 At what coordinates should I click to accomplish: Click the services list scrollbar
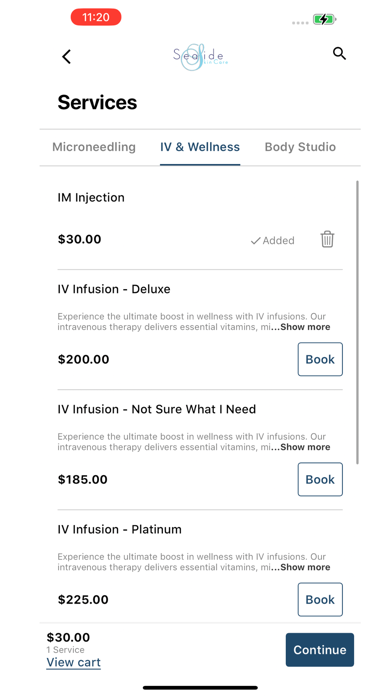click(x=357, y=322)
